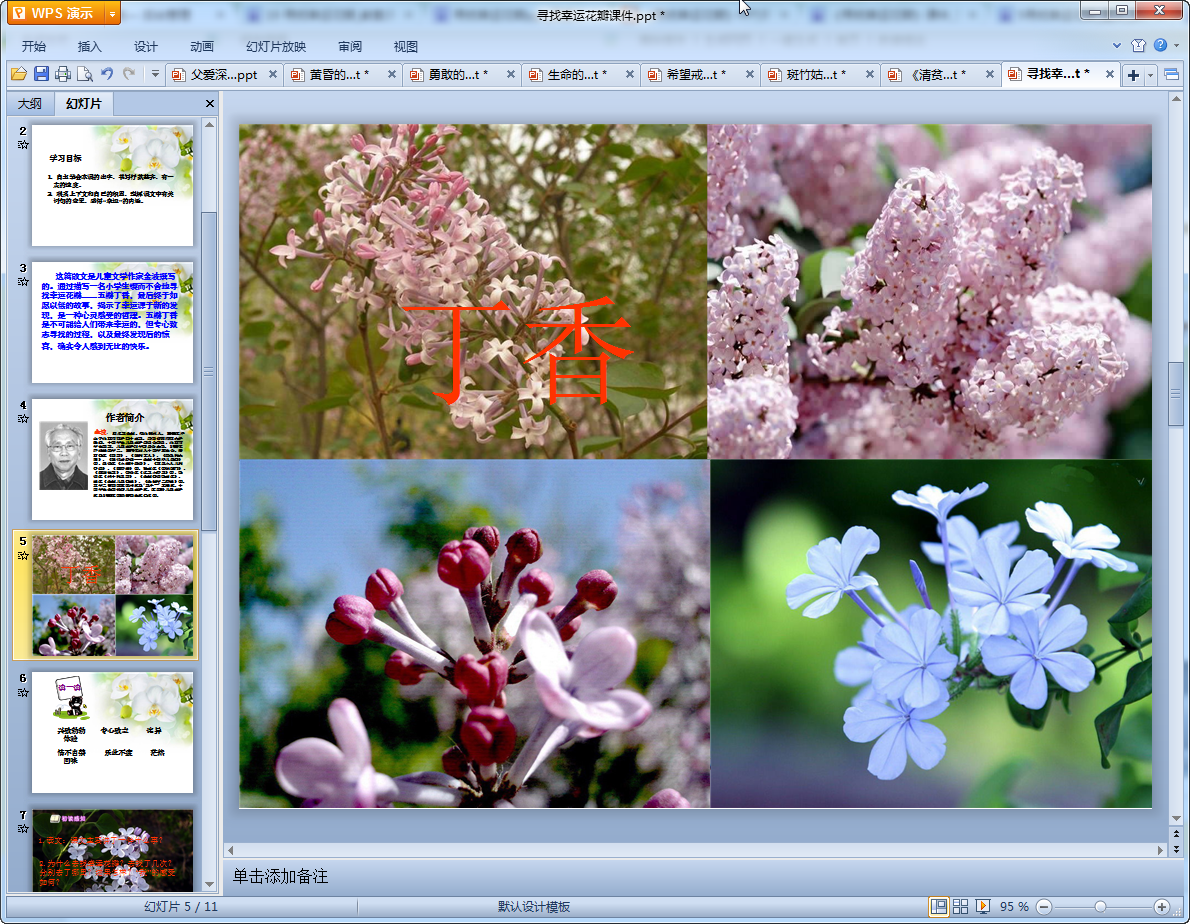Zoom out with the minus button
This screenshot has width=1190, height=924.
pyautogui.click(x=1044, y=907)
